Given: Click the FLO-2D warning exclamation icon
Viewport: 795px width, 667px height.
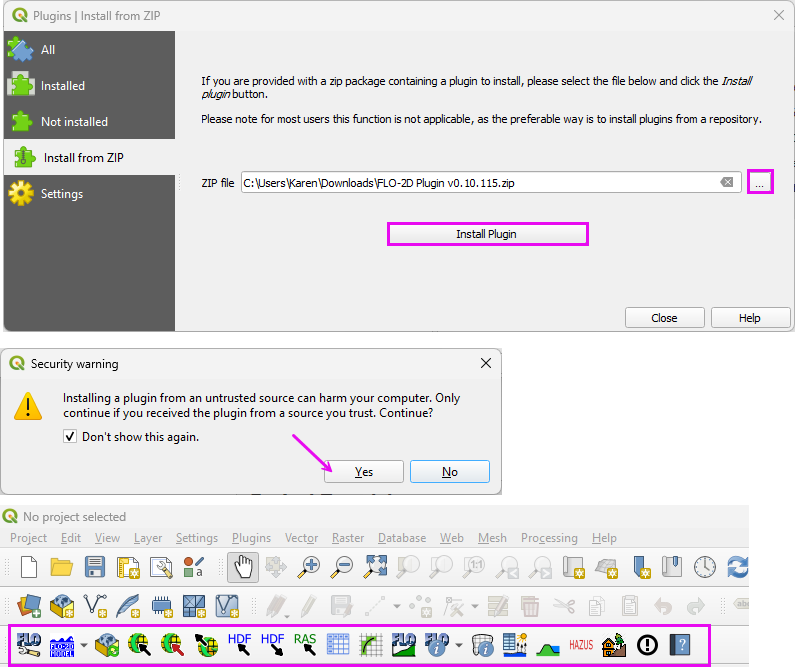Looking at the screenshot, I should [647, 645].
